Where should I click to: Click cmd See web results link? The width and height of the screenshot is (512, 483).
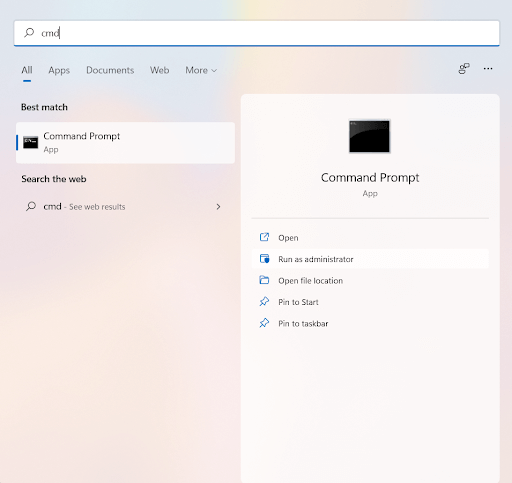84,207
